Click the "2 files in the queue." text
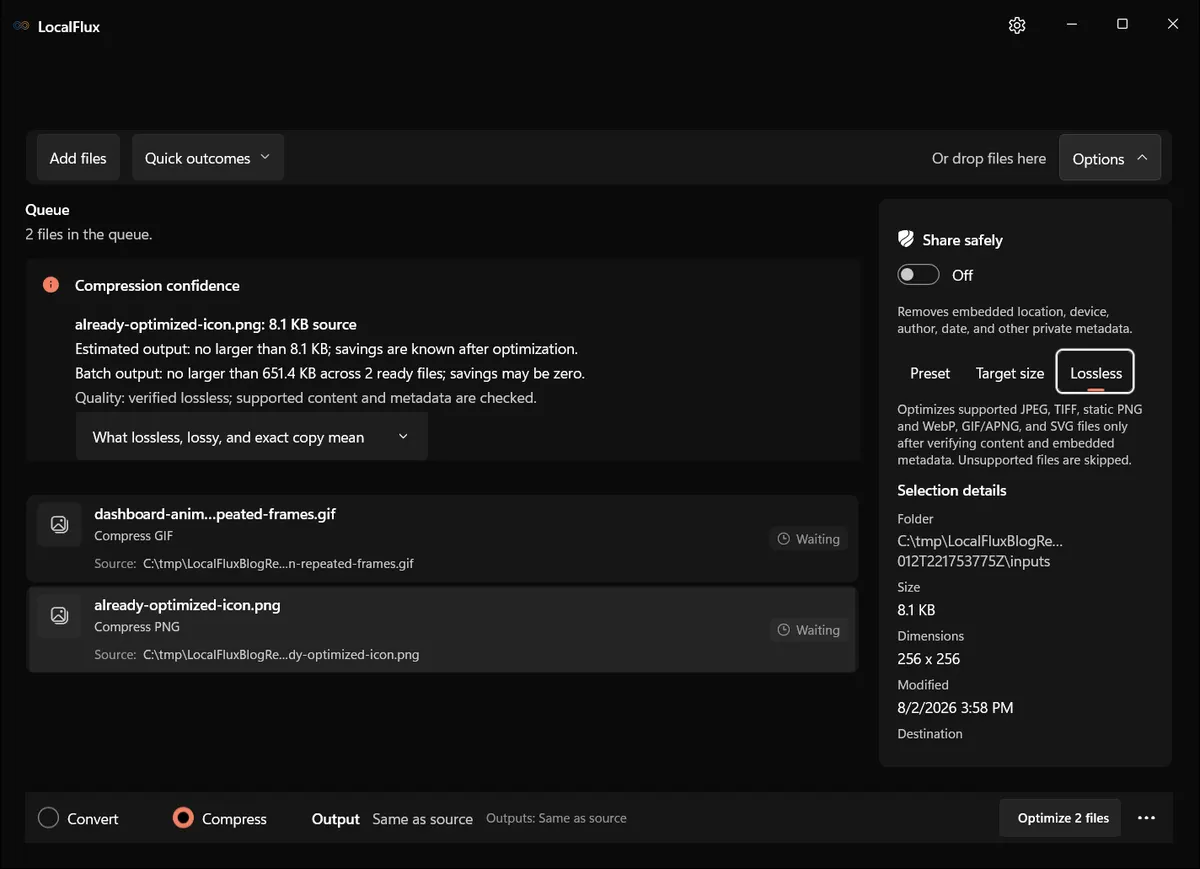Screen dimensions: 1200x869 89,235
